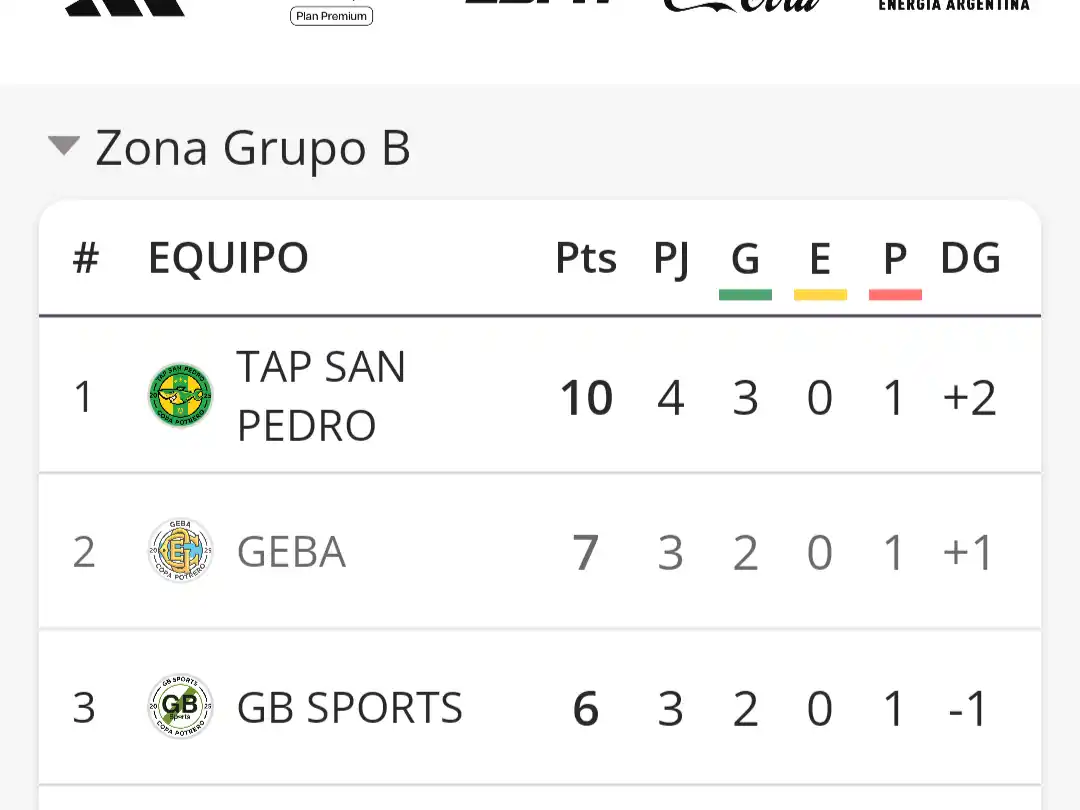Click the GEBA club badge

[x=180, y=550]
